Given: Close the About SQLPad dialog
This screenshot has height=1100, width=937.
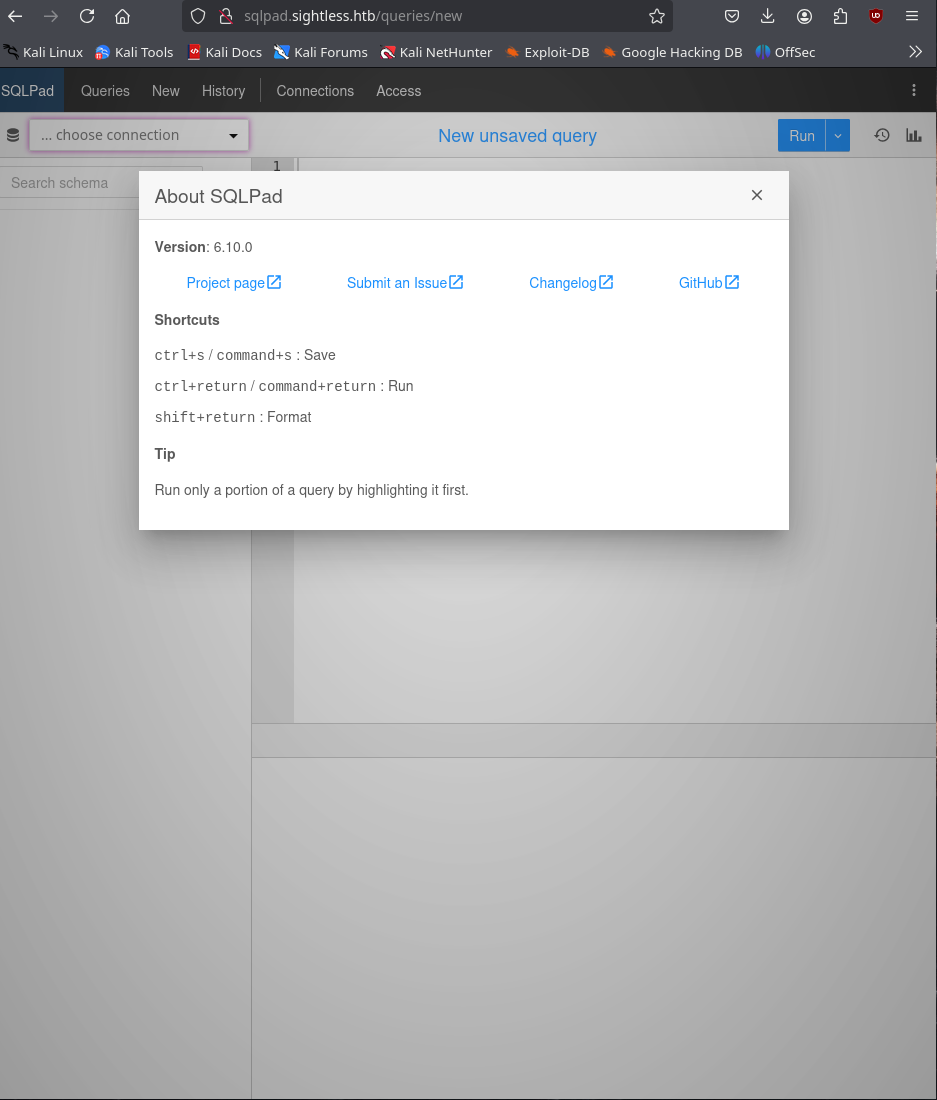Looking at the screenshot, I should click(x=757, y=195).
